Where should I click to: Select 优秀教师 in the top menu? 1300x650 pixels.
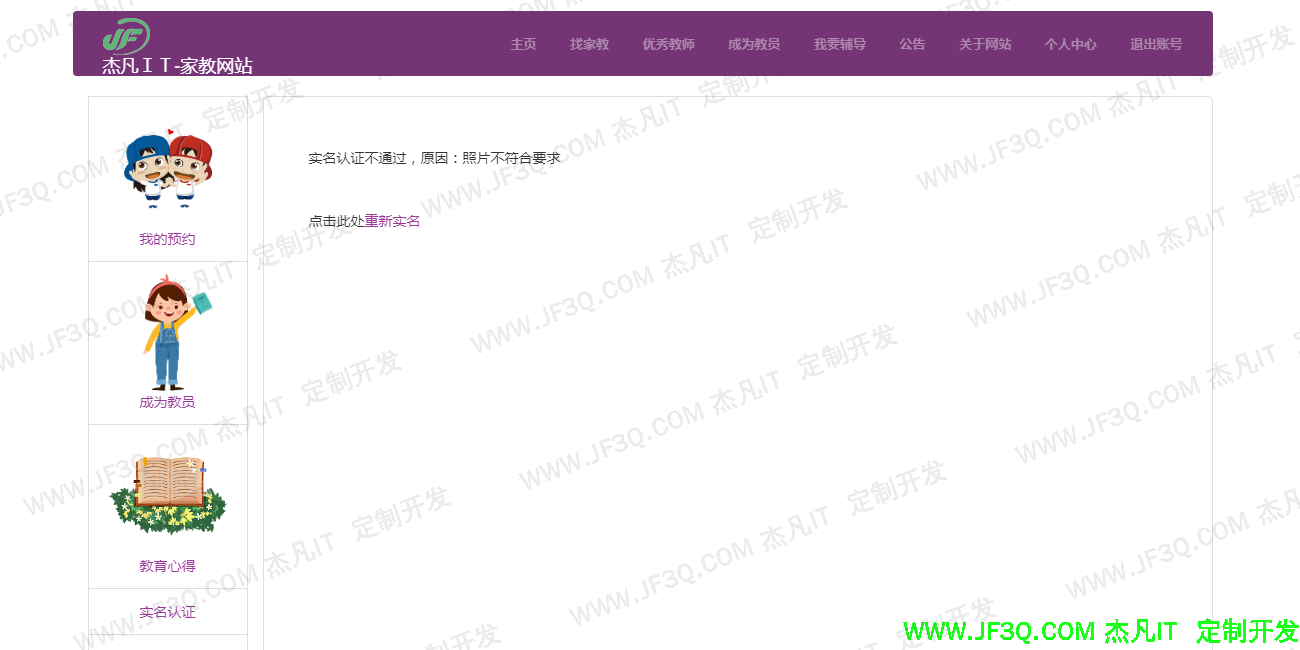pos(668,43)
